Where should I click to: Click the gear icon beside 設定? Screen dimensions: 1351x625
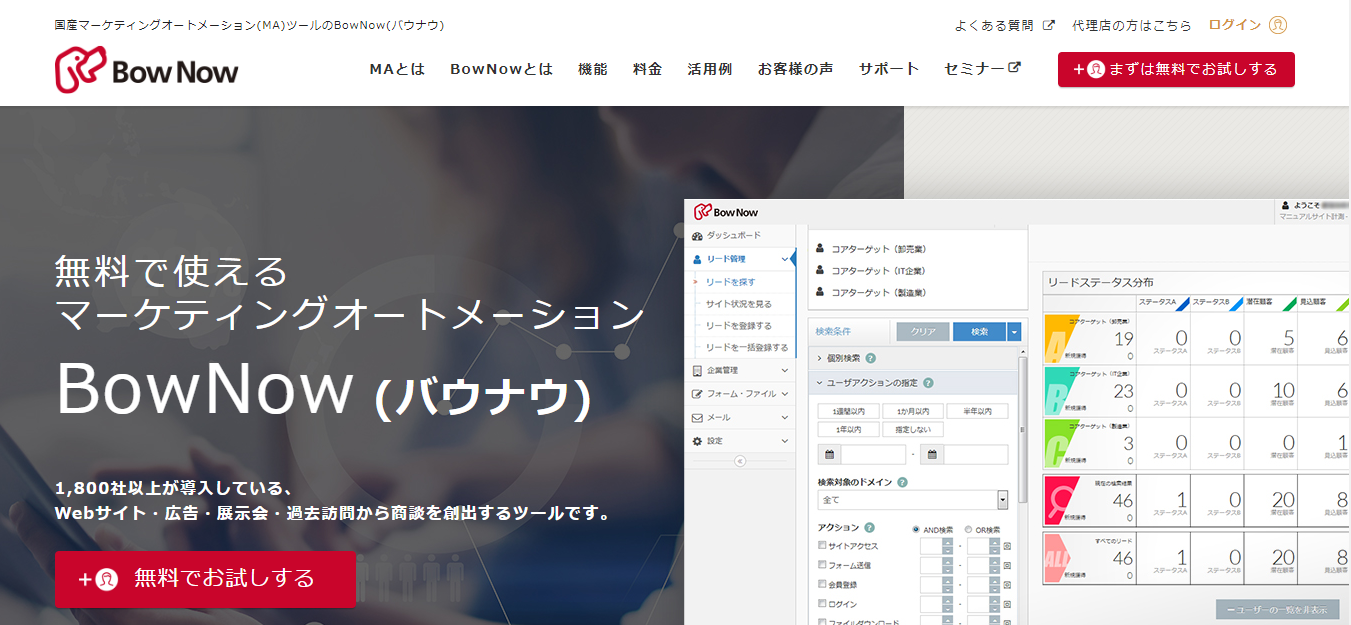coord(698,440)
